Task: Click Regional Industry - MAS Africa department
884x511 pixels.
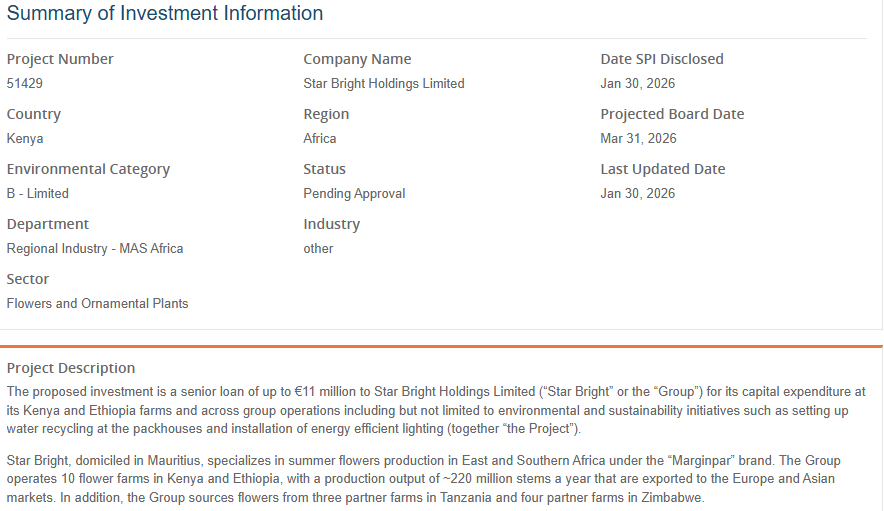Action: click(x=95, y=249)
